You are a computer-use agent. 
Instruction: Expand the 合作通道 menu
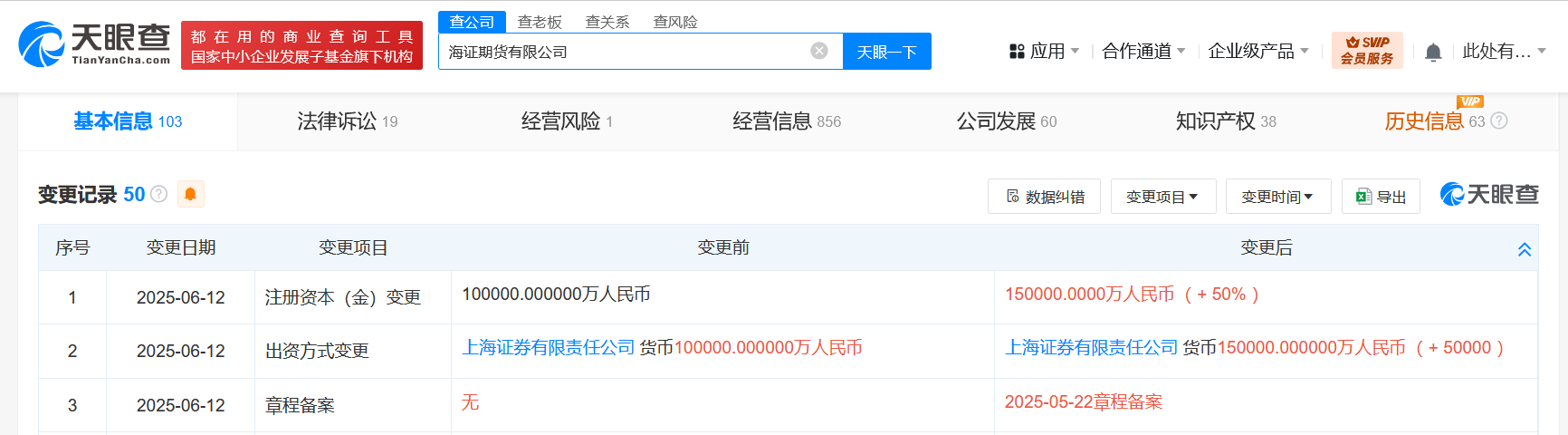point(1143,51)
